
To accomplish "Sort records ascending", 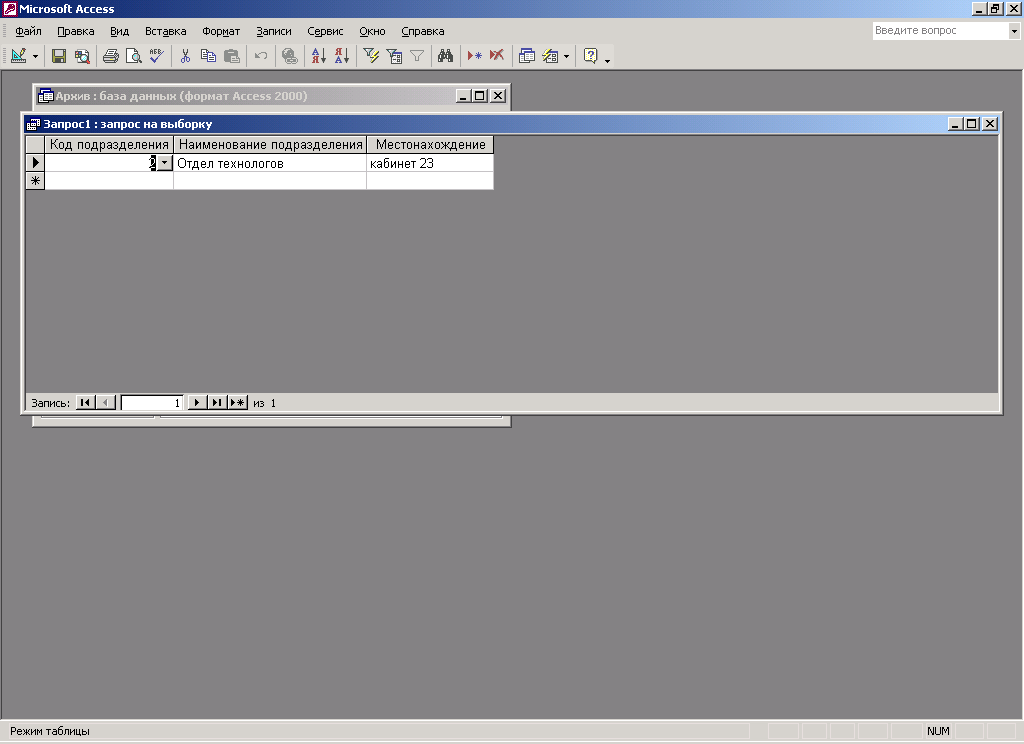I will coord(318,56).
